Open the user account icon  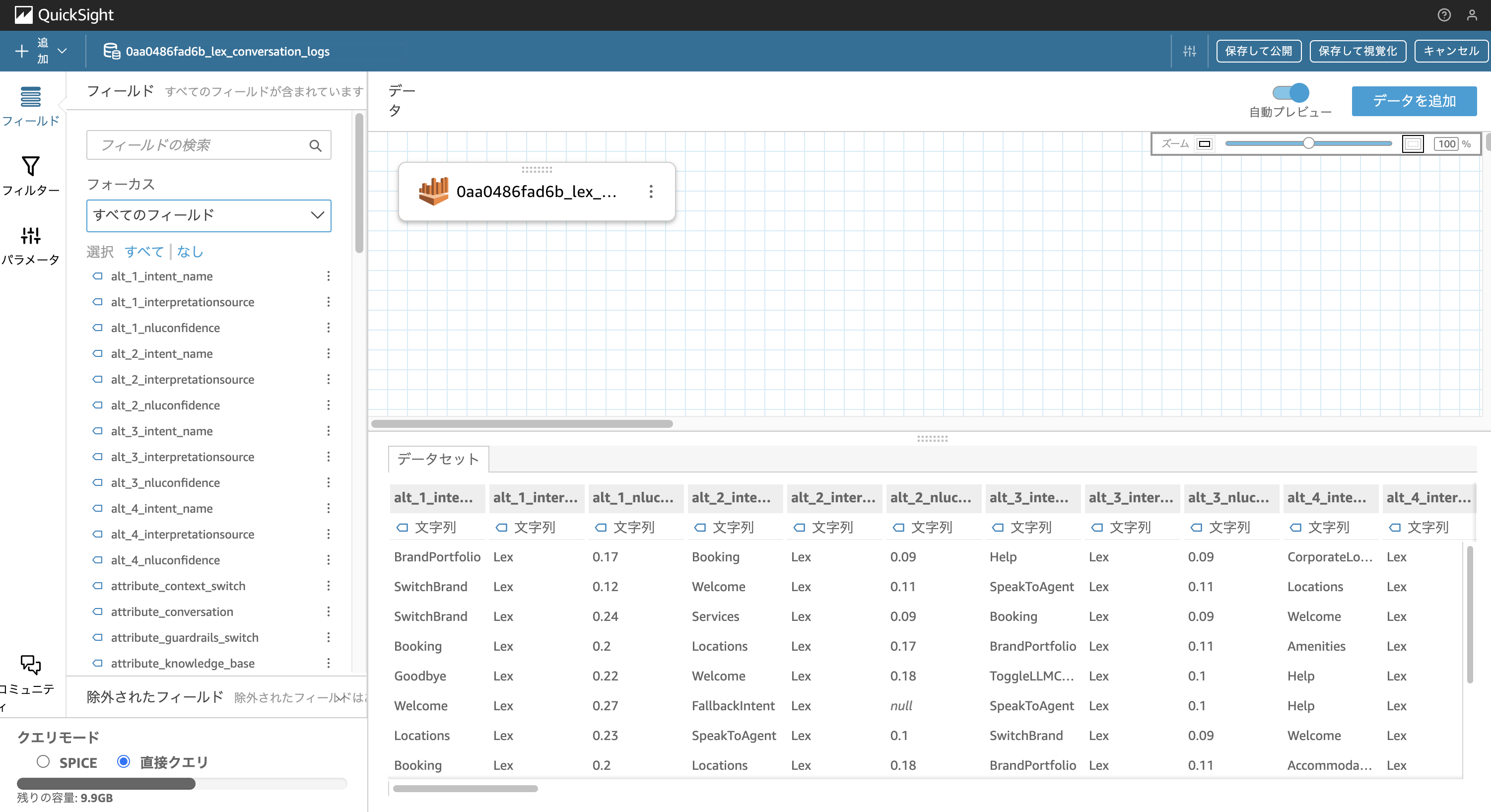(1472, 15)
